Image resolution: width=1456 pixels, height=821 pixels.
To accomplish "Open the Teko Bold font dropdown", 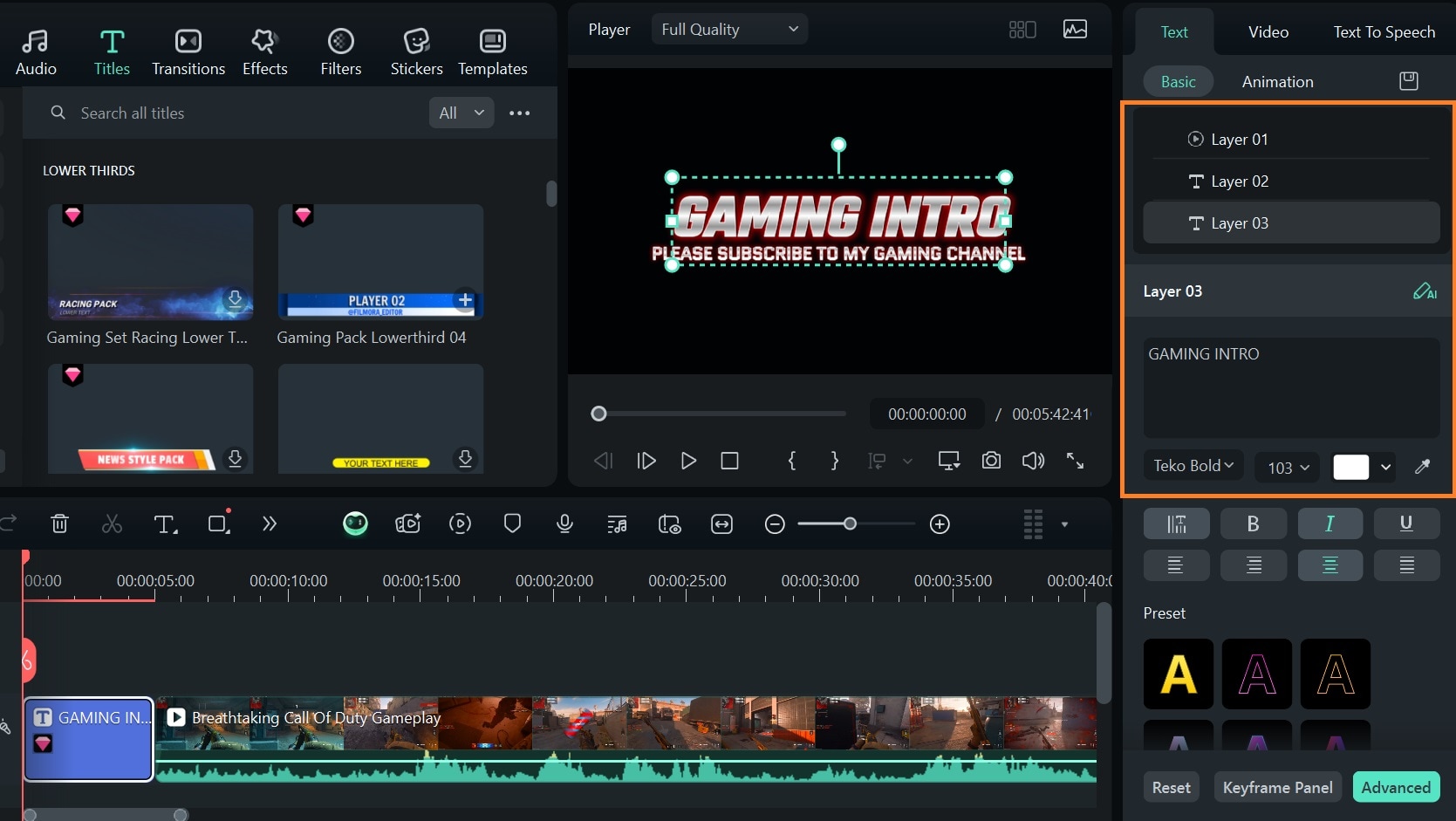I will 1193,466.
